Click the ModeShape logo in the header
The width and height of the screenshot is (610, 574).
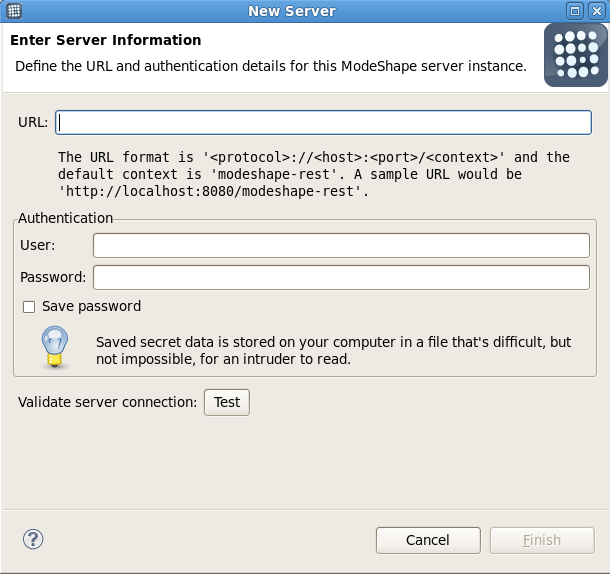[575, 55]
